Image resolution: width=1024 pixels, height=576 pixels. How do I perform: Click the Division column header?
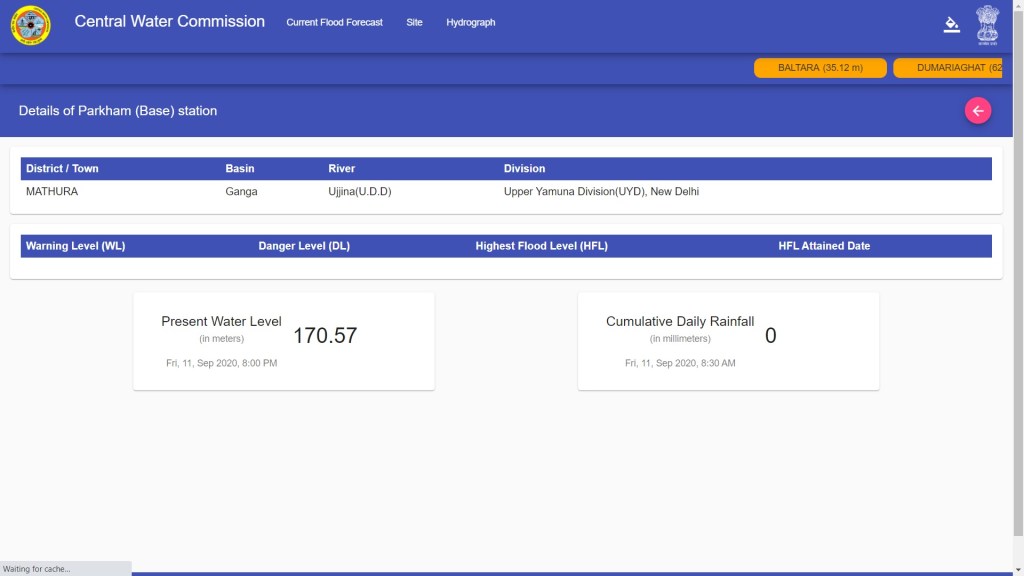pos(524,168)
